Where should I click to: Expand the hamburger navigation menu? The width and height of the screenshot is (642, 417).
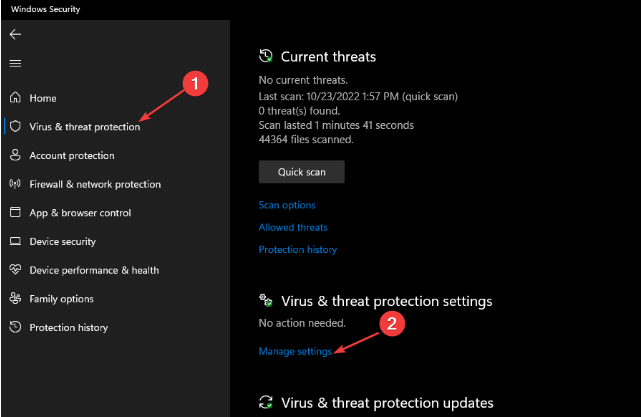(14, 63)
